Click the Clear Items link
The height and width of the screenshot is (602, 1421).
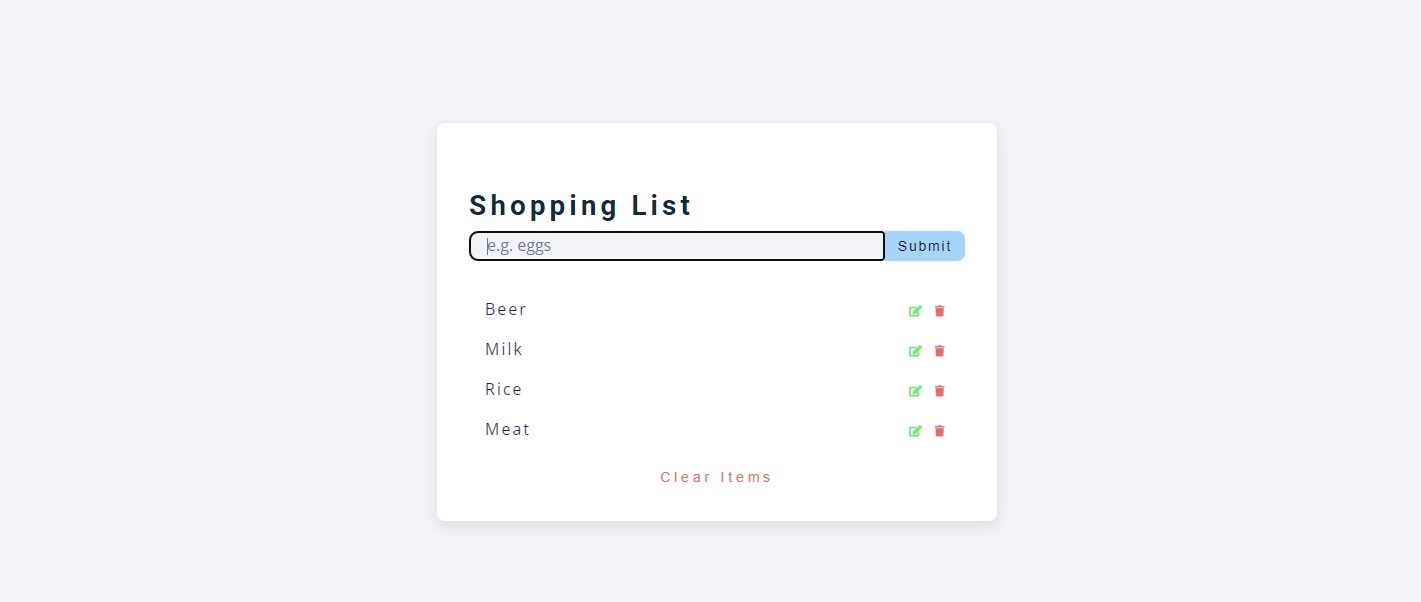pos(716,477)
